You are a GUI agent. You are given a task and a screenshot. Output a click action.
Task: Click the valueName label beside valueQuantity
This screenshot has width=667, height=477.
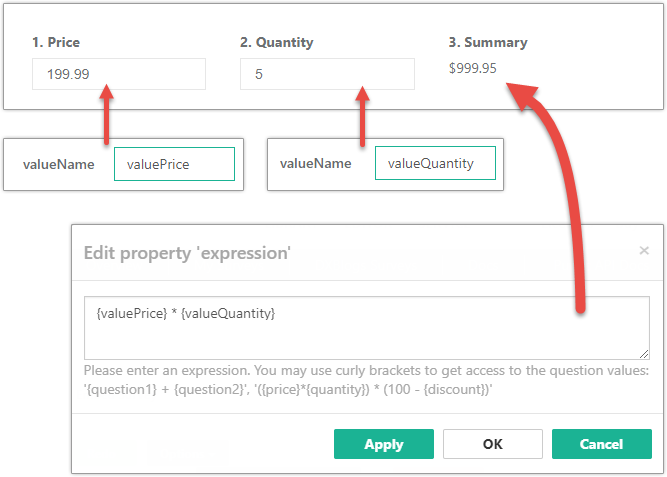coord(316,164)
